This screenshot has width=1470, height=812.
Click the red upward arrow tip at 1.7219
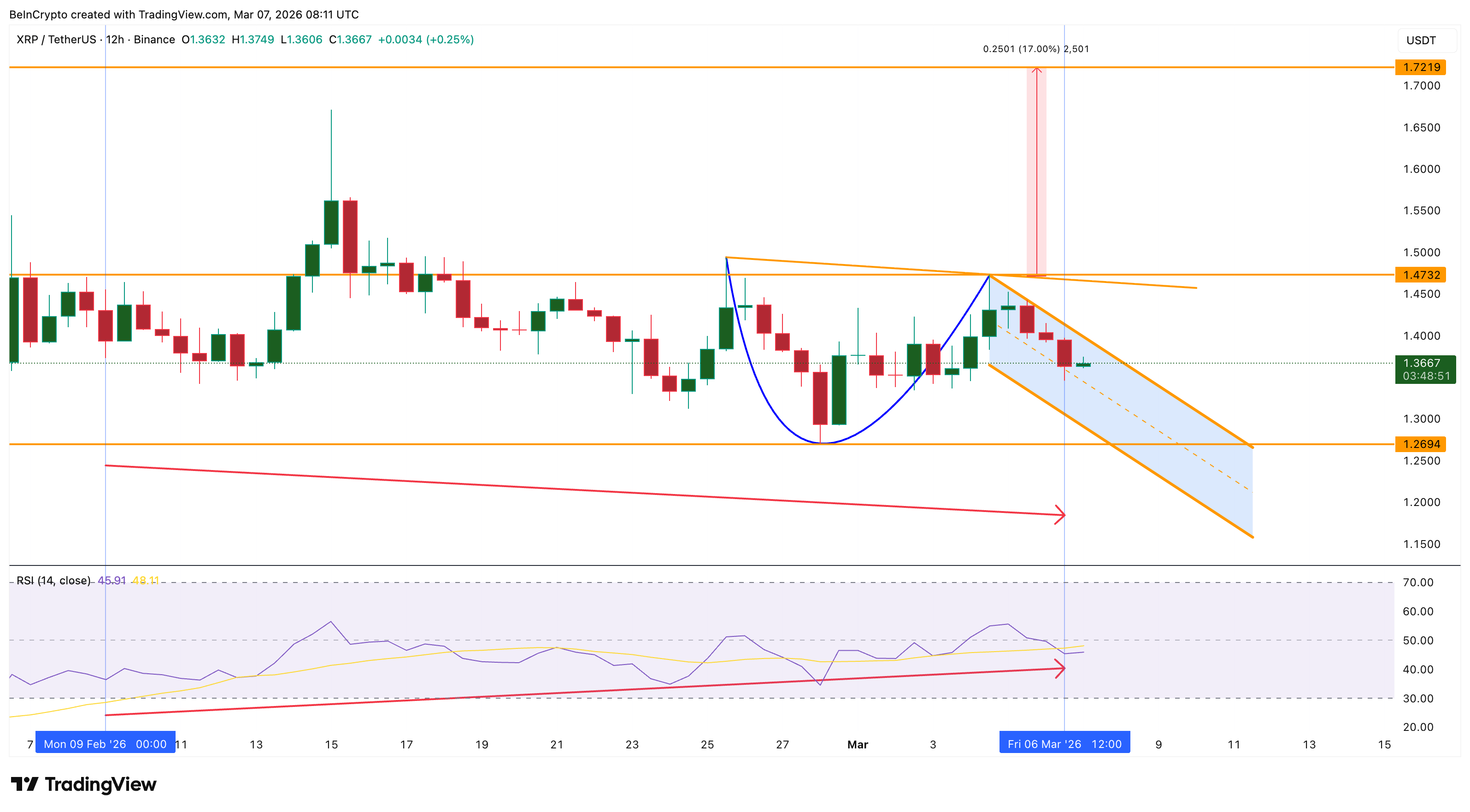click(1036, 70)
